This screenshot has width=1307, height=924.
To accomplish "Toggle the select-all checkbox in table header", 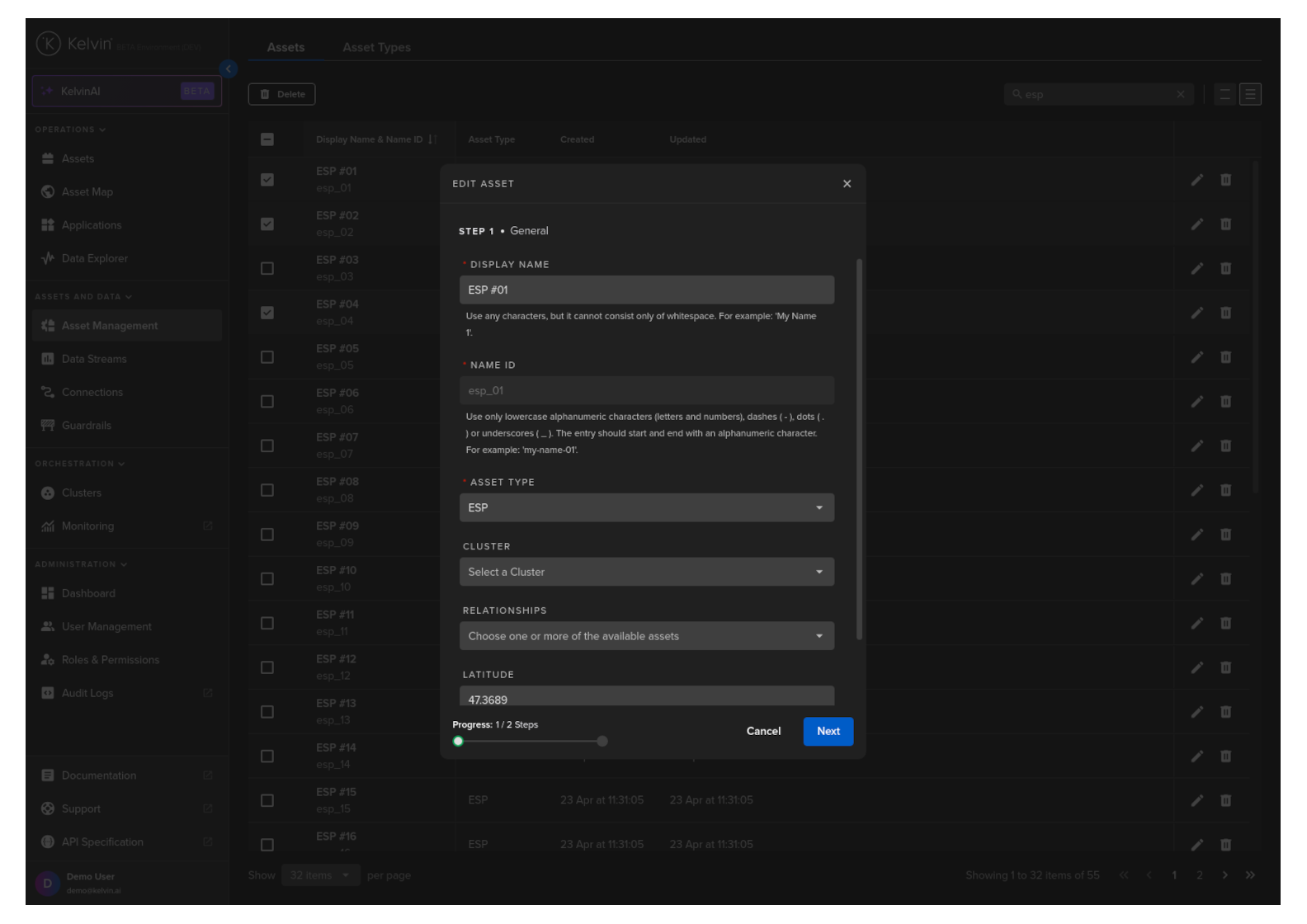I will 267,139.
